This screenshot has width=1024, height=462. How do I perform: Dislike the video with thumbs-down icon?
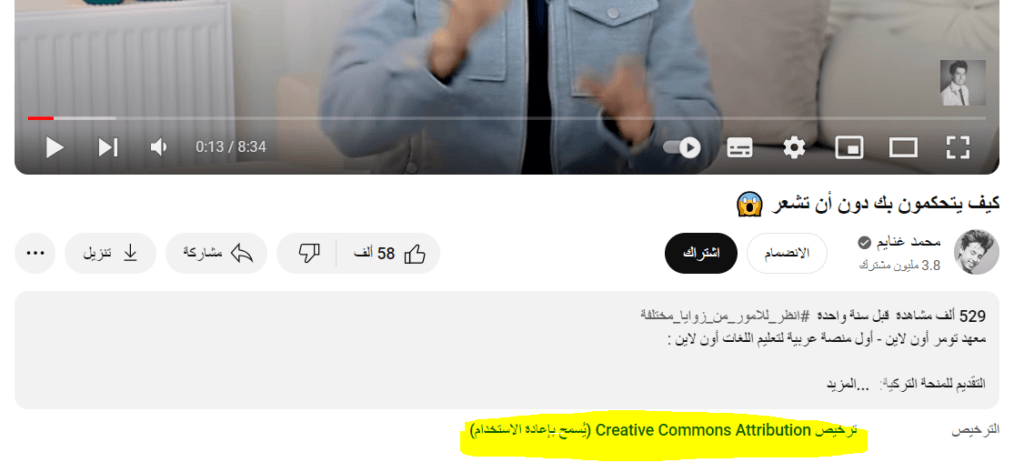pyautogui.click(x=308, y=253)
